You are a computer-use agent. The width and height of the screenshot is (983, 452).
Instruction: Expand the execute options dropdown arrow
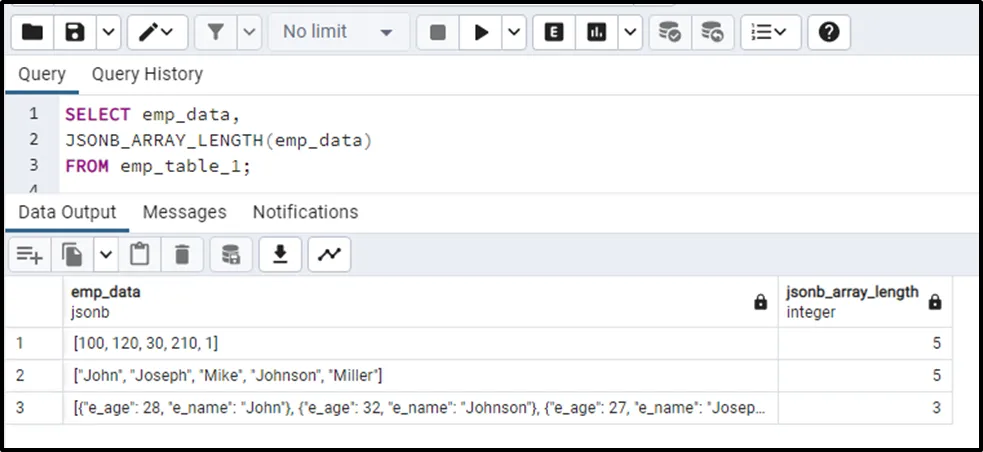pyautogui.click(x=514, y=32)
